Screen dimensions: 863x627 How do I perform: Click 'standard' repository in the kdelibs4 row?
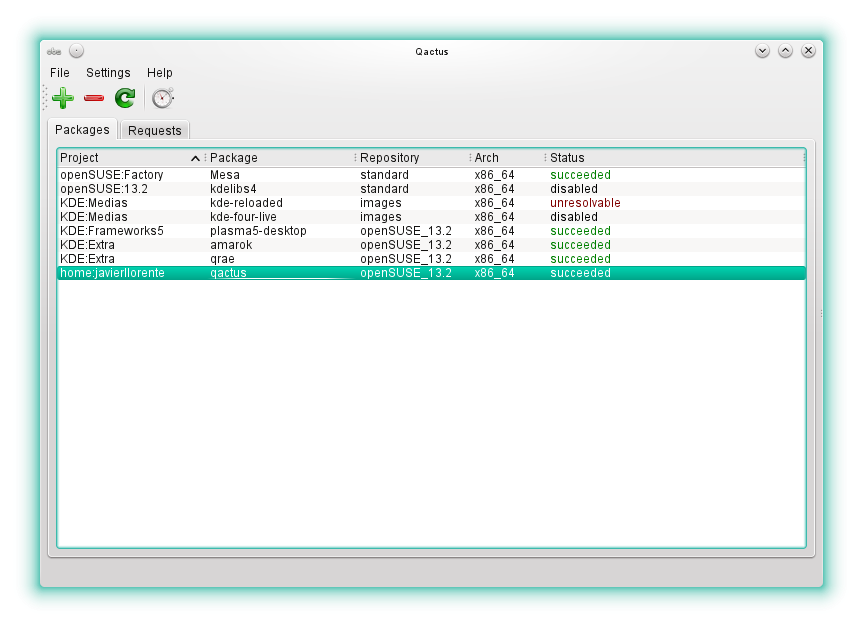tap(384, 189)
